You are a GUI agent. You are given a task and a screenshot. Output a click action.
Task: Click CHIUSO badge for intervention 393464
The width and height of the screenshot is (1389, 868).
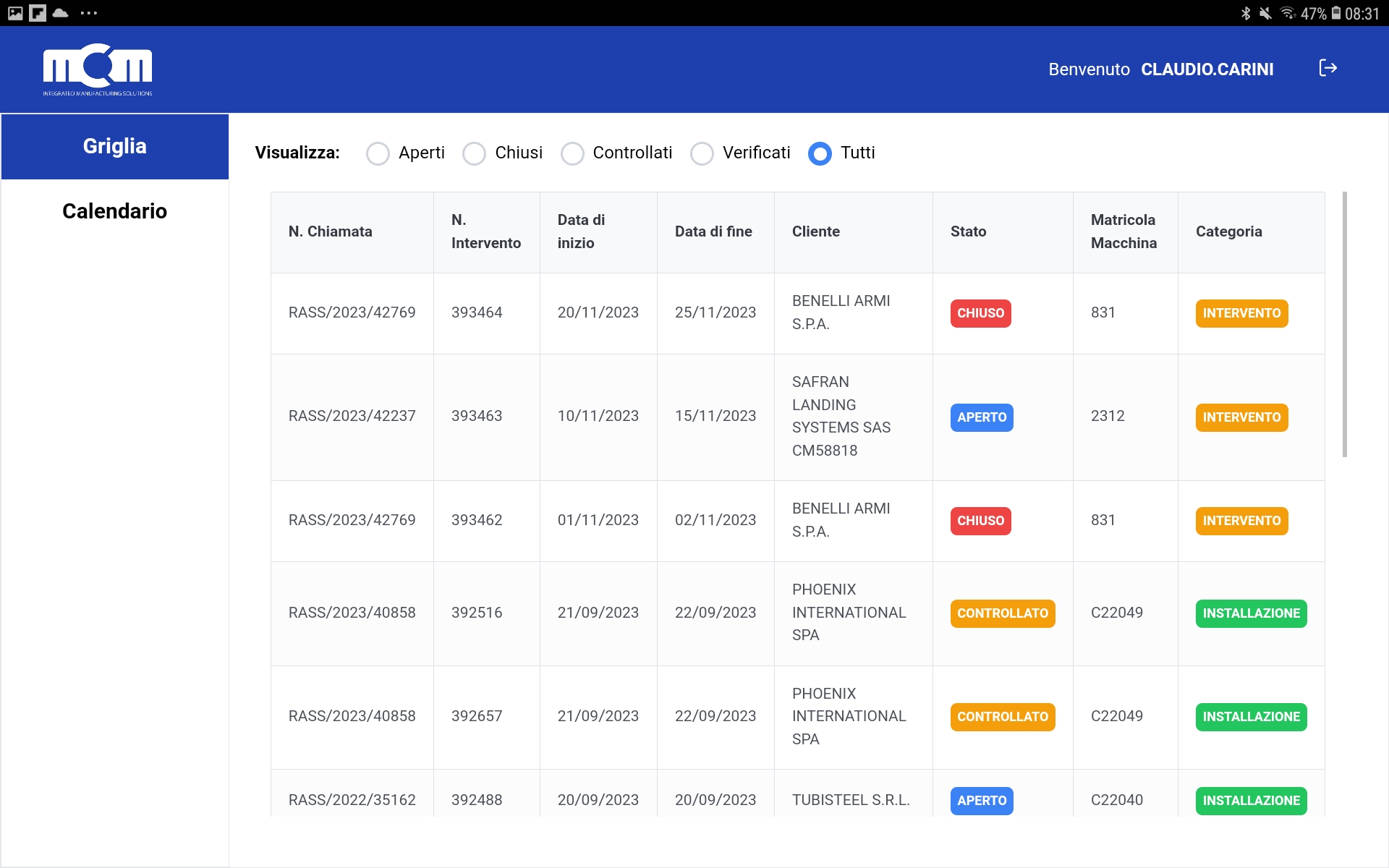pyautogui.click(x=980, y=313)
